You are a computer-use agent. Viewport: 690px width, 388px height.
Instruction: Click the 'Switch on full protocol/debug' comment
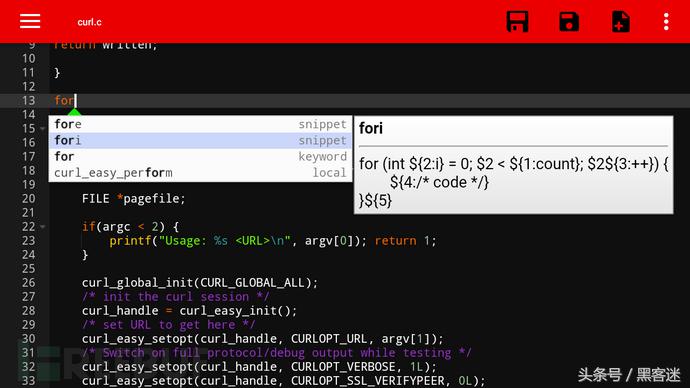pyautogui.click(x=276, y=353)
